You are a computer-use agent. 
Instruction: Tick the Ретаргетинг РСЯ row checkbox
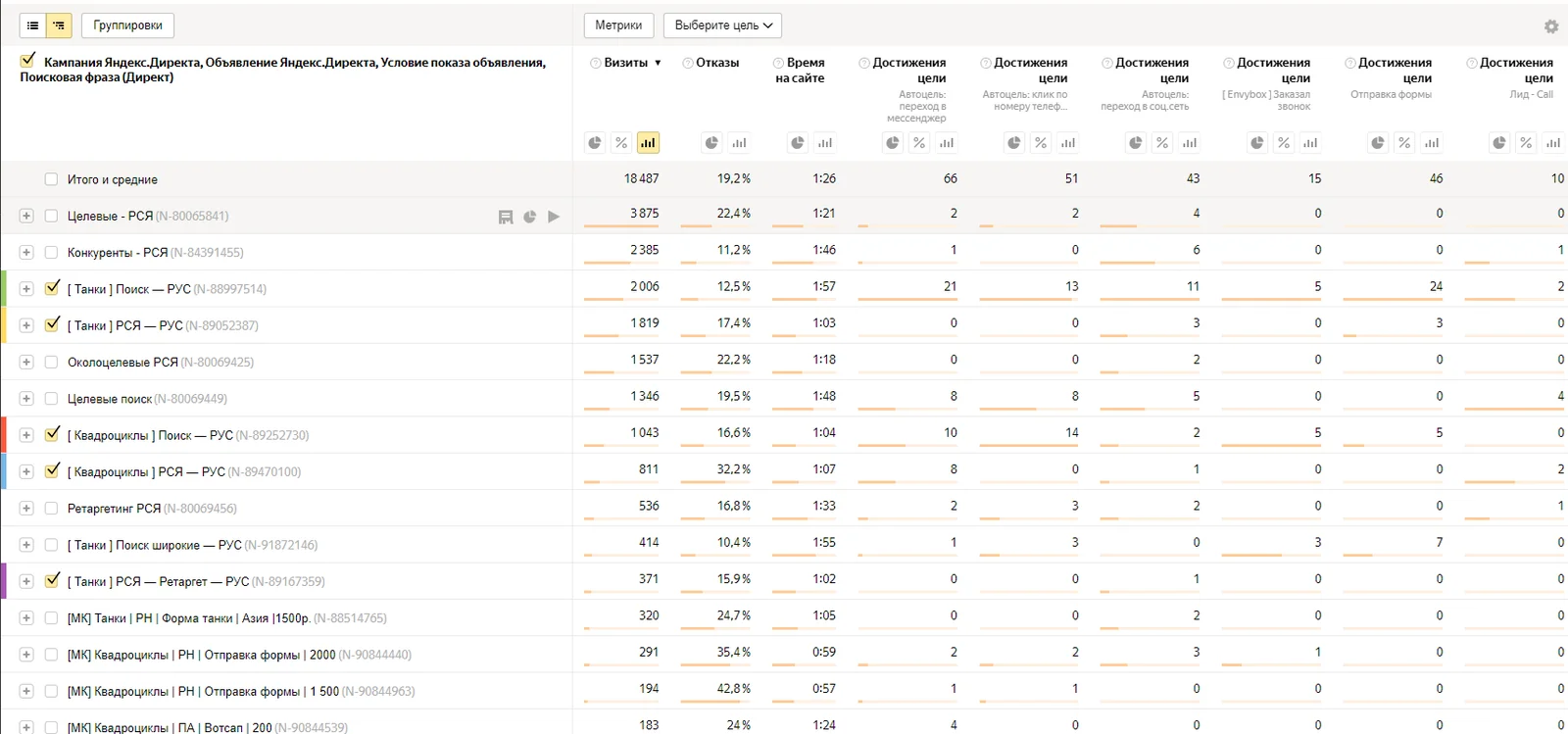(x=51, y=509)
